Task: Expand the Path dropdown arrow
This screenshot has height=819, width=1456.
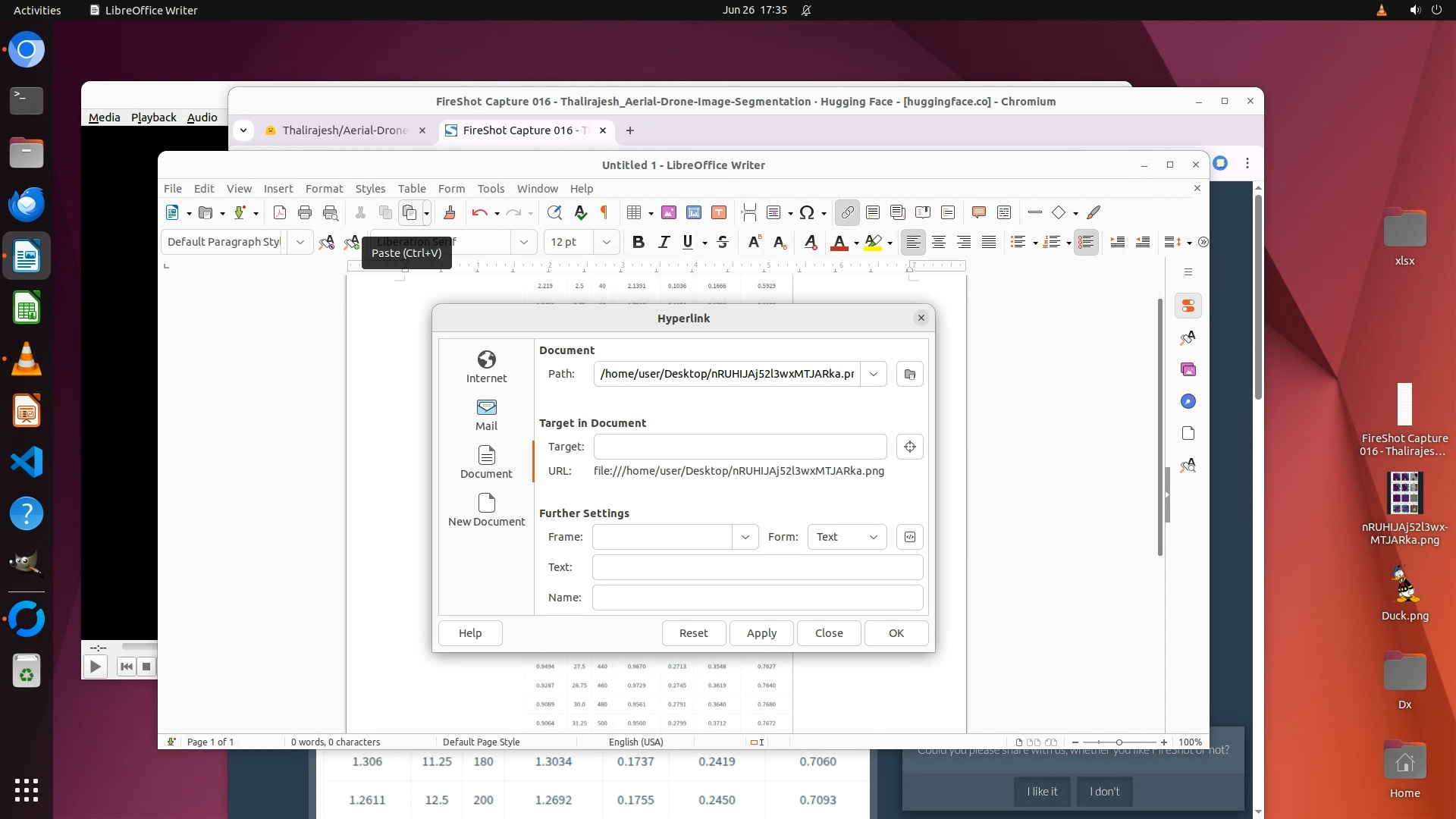Action: coord(874,374)
